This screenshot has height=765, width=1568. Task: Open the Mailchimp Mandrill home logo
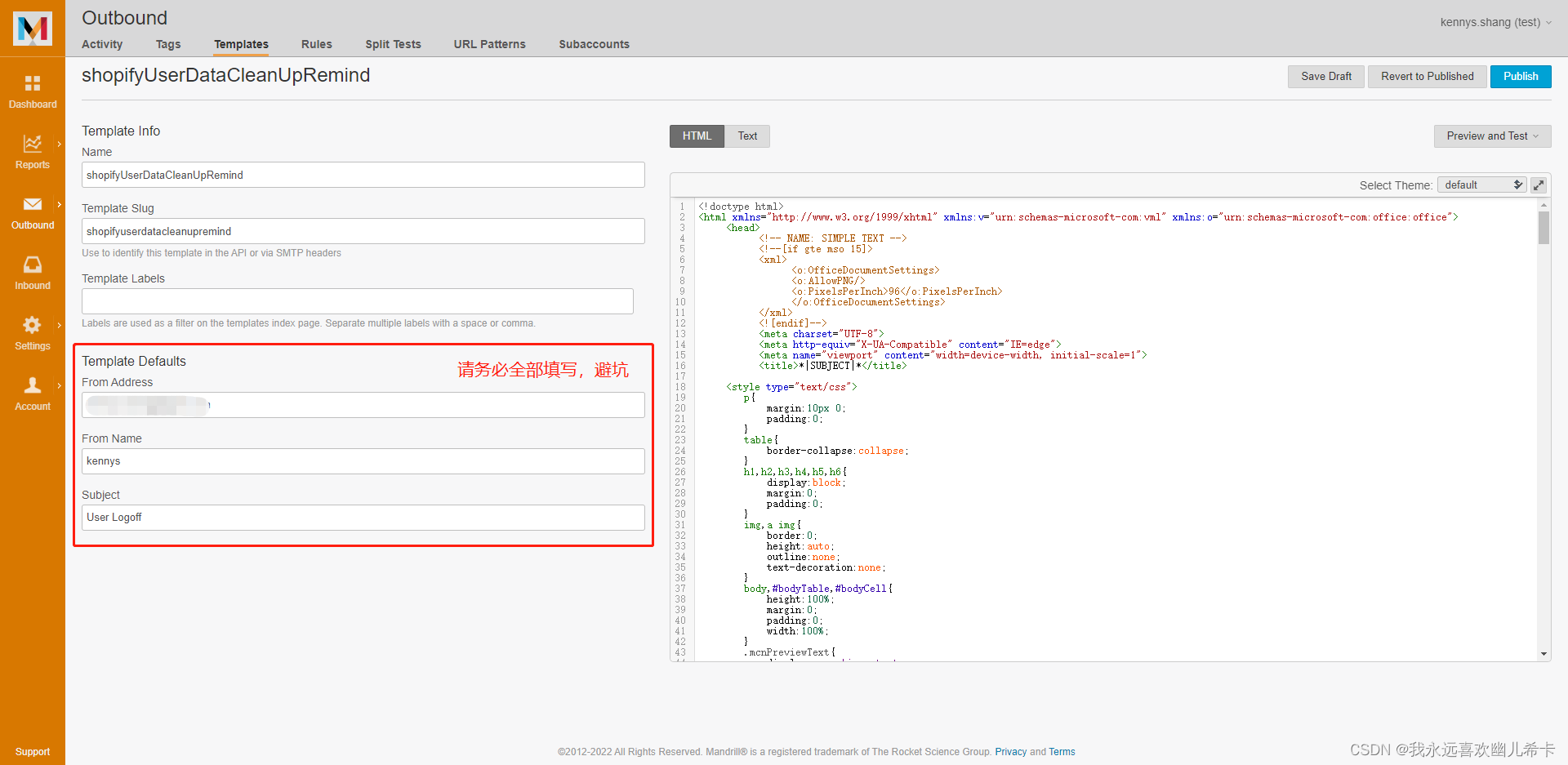[x=33, y=28]
